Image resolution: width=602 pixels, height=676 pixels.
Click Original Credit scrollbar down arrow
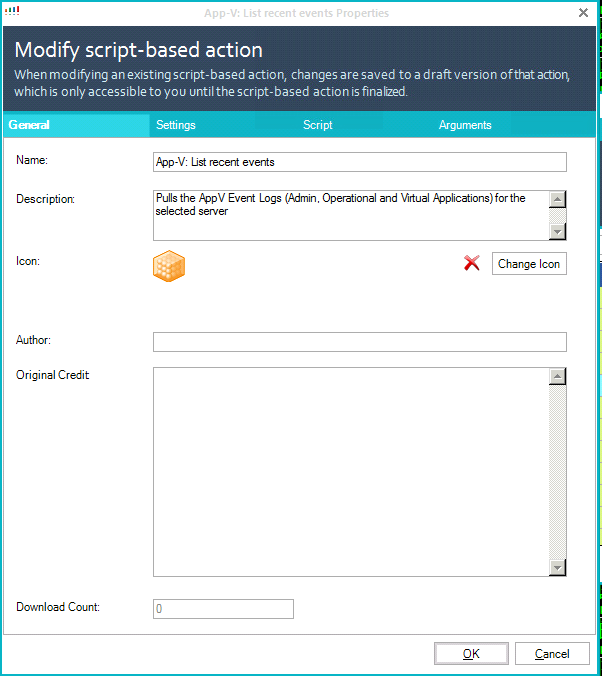(558, 568)
